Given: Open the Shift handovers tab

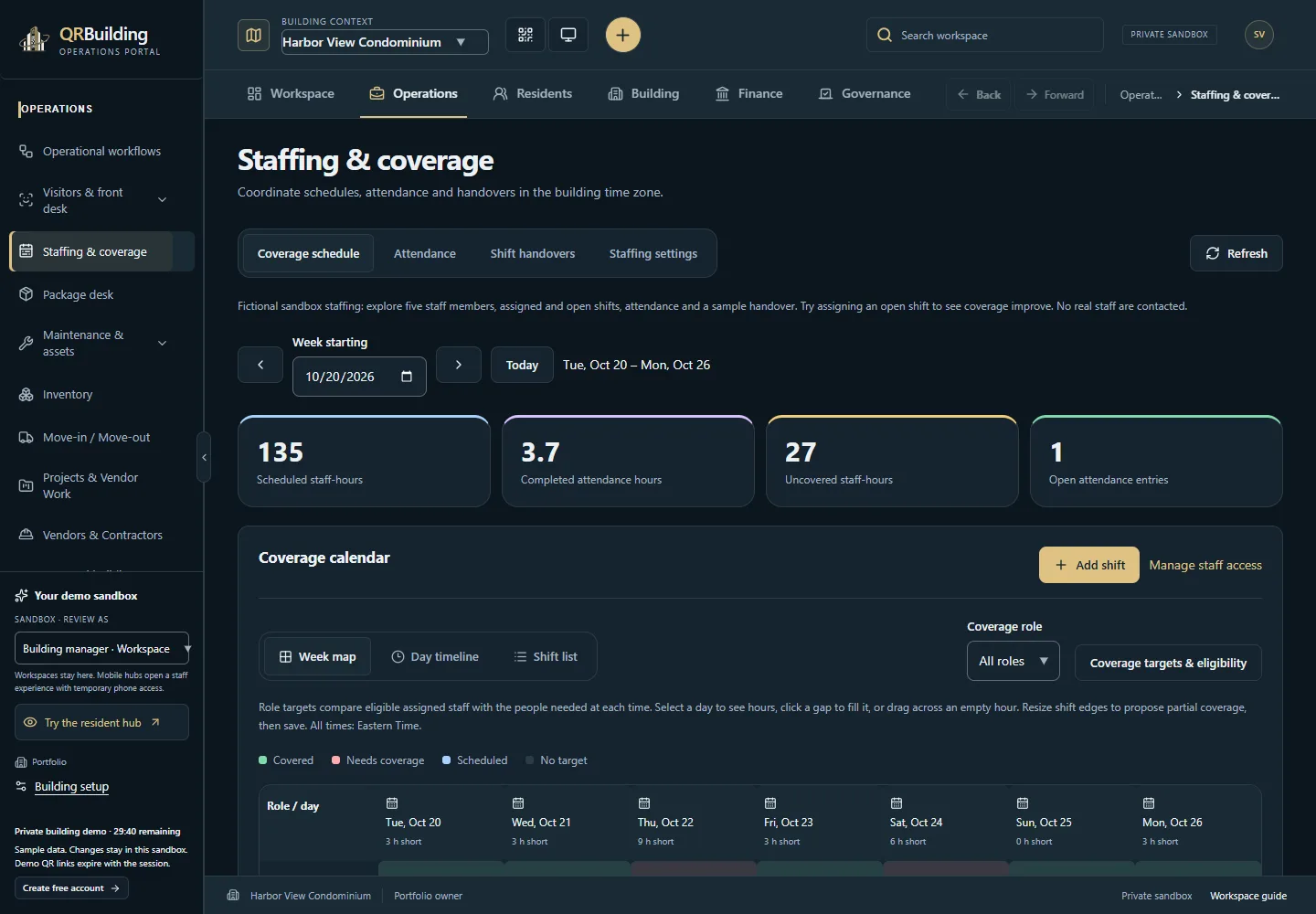Looking at the screenshot, I should [x=533, y=253].
